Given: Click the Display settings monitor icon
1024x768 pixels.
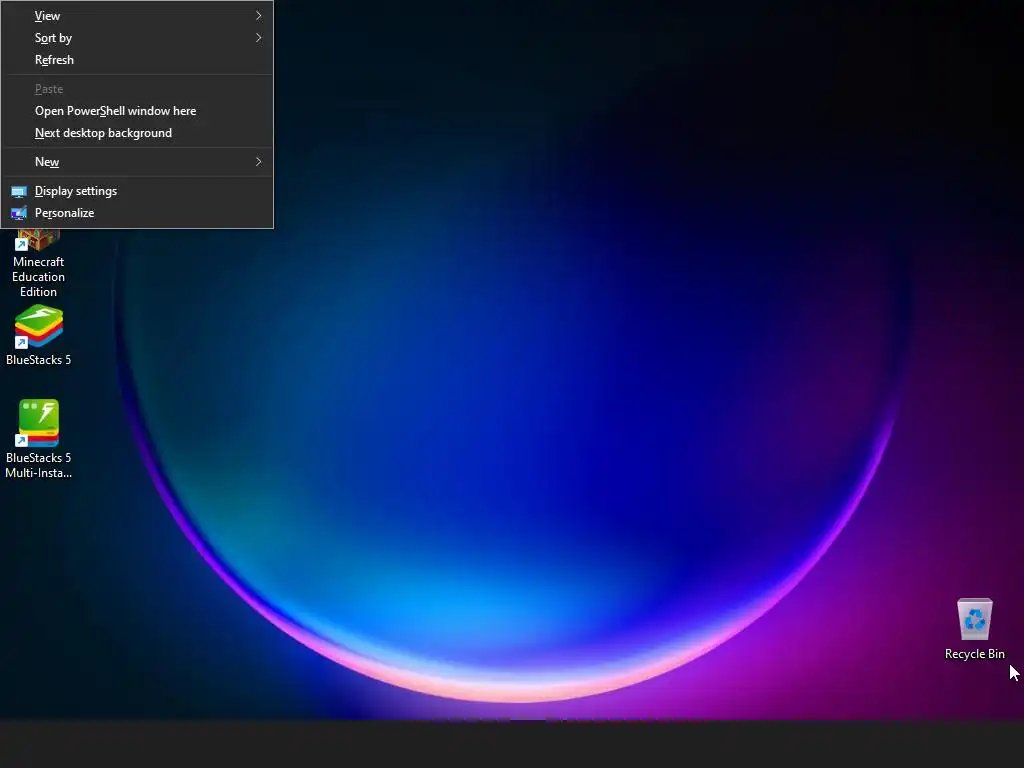Looking at the screenshot, I should click(x=19, y=192).
